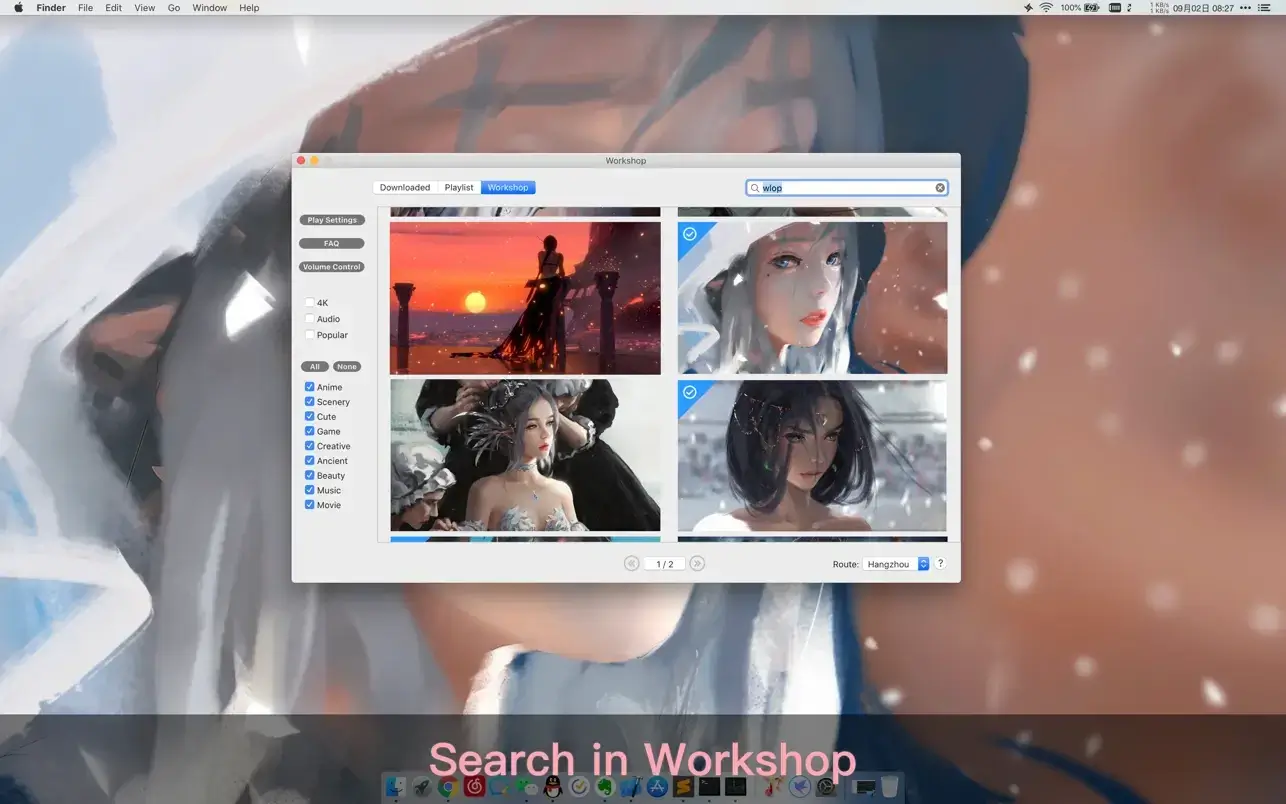Go to previous page of results
The height and width of the screenshot is (804, 1286).
tap(631, 564)
